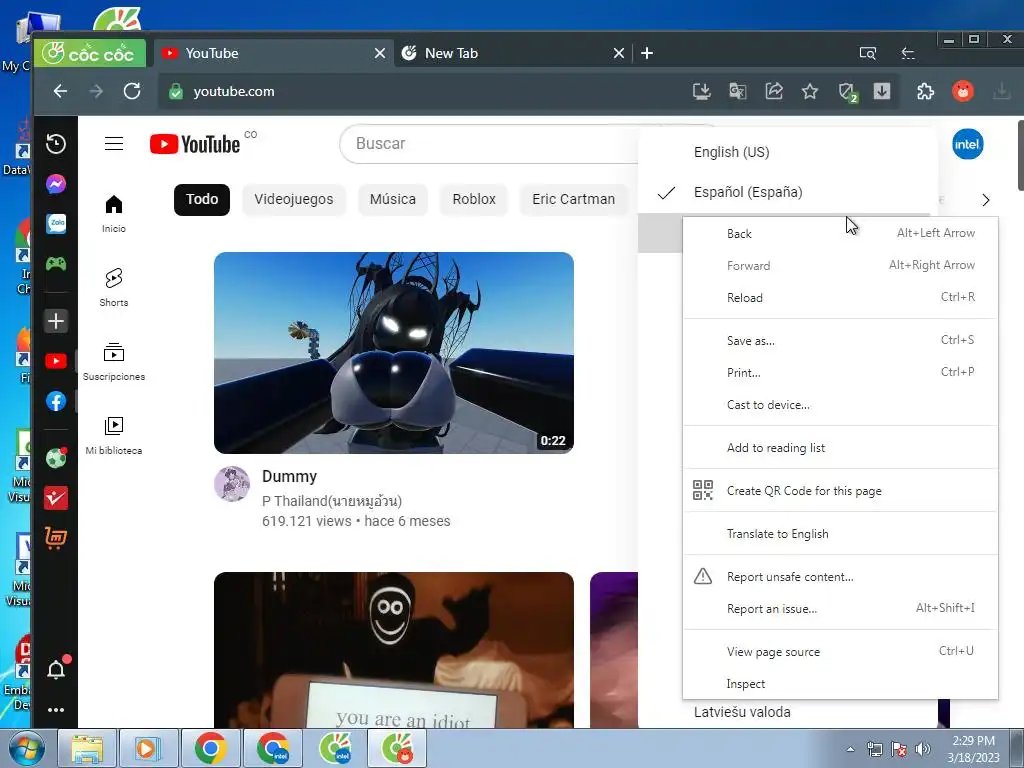This screenshot has height=768, width=1024.
Task: Select the Roblox filter chip
Action: coord(474,200)
